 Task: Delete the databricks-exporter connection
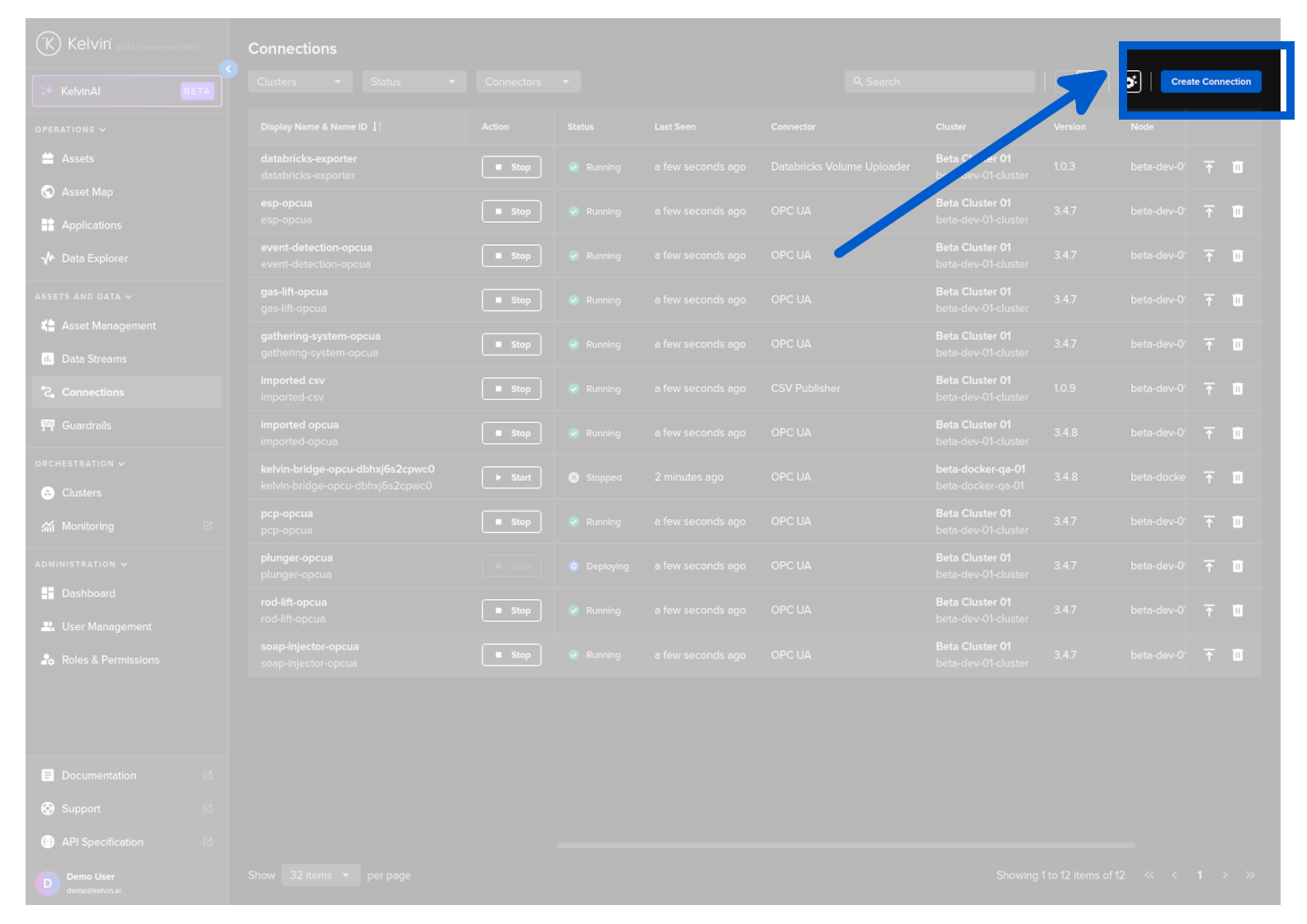click(1238, 167)
